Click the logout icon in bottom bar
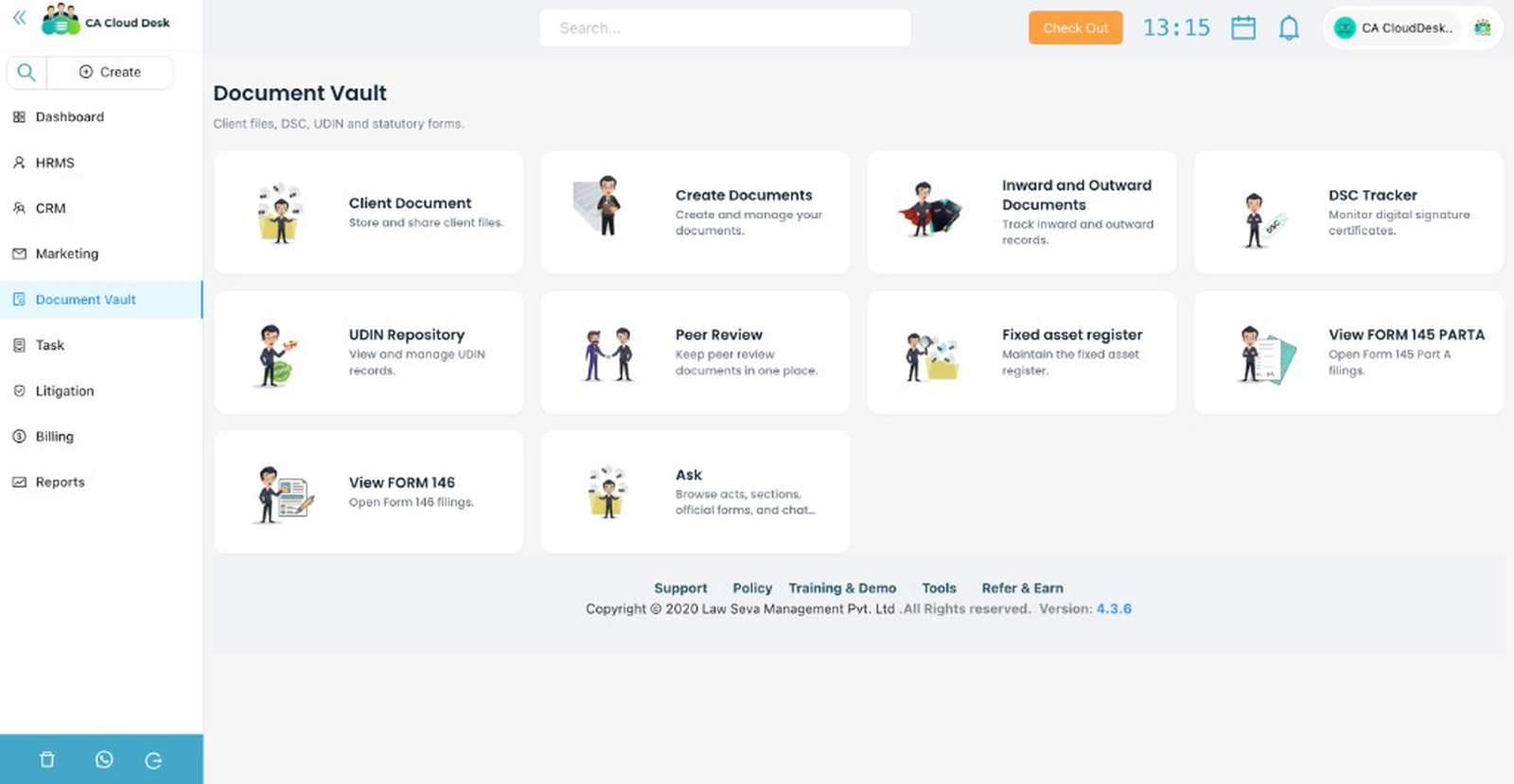 [153, 759]
